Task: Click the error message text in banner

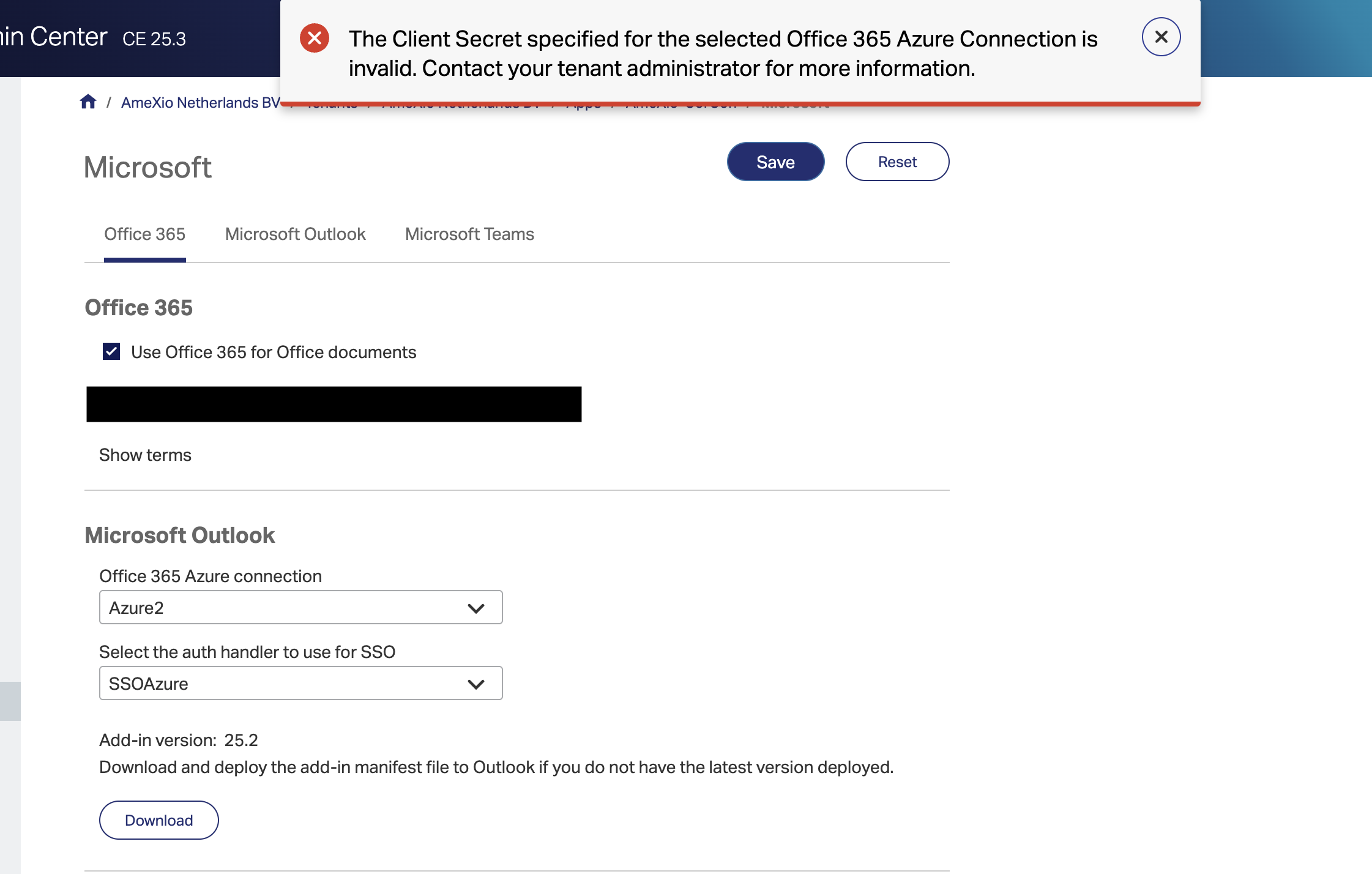Action: [x=723, y=53]
